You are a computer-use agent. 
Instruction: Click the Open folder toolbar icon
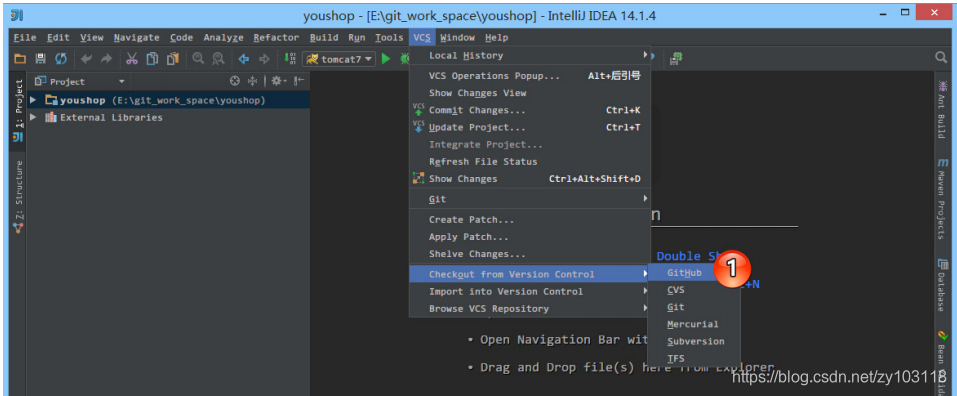20,59
